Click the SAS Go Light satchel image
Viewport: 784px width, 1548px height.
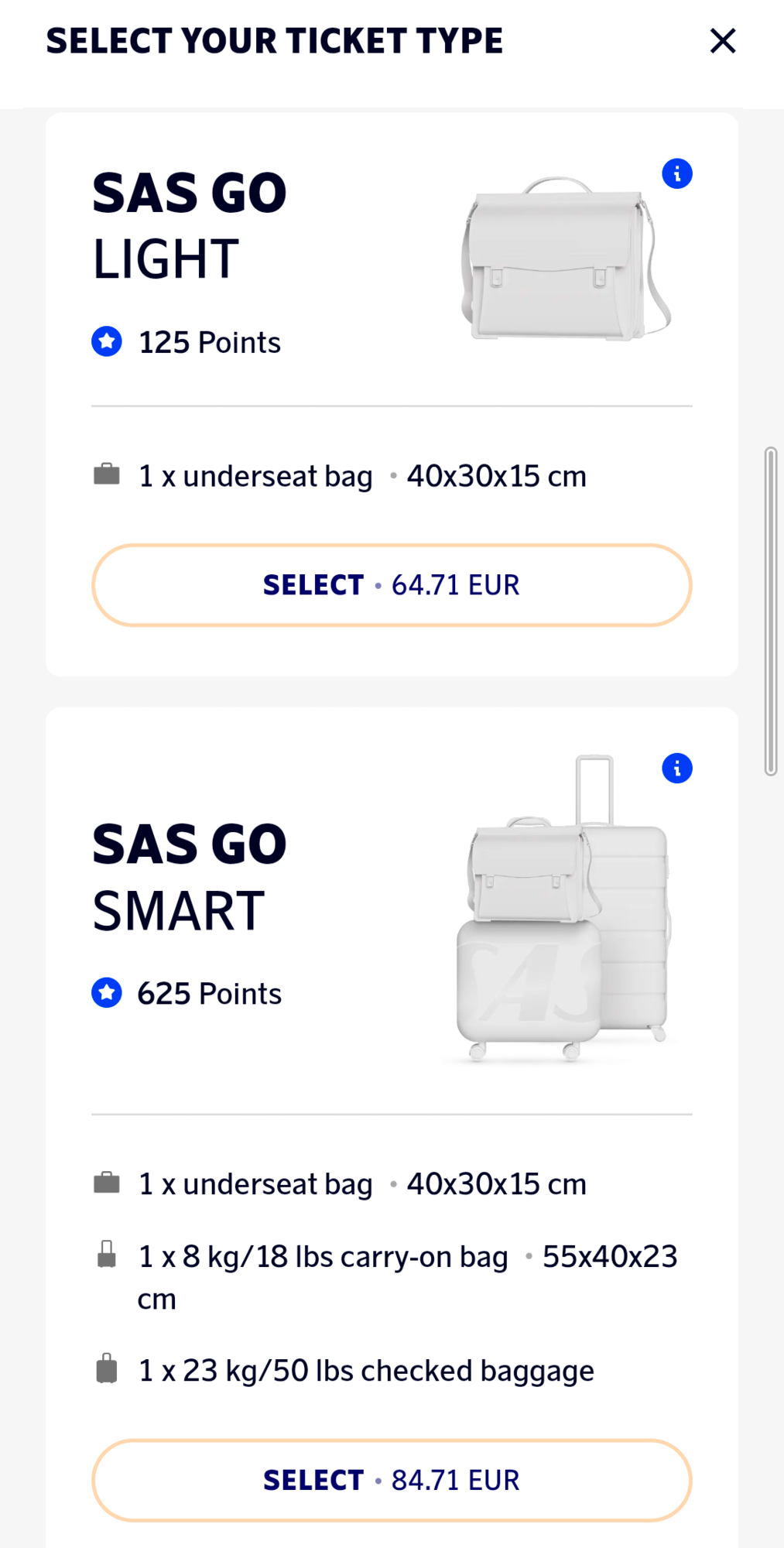click(566, 259)
